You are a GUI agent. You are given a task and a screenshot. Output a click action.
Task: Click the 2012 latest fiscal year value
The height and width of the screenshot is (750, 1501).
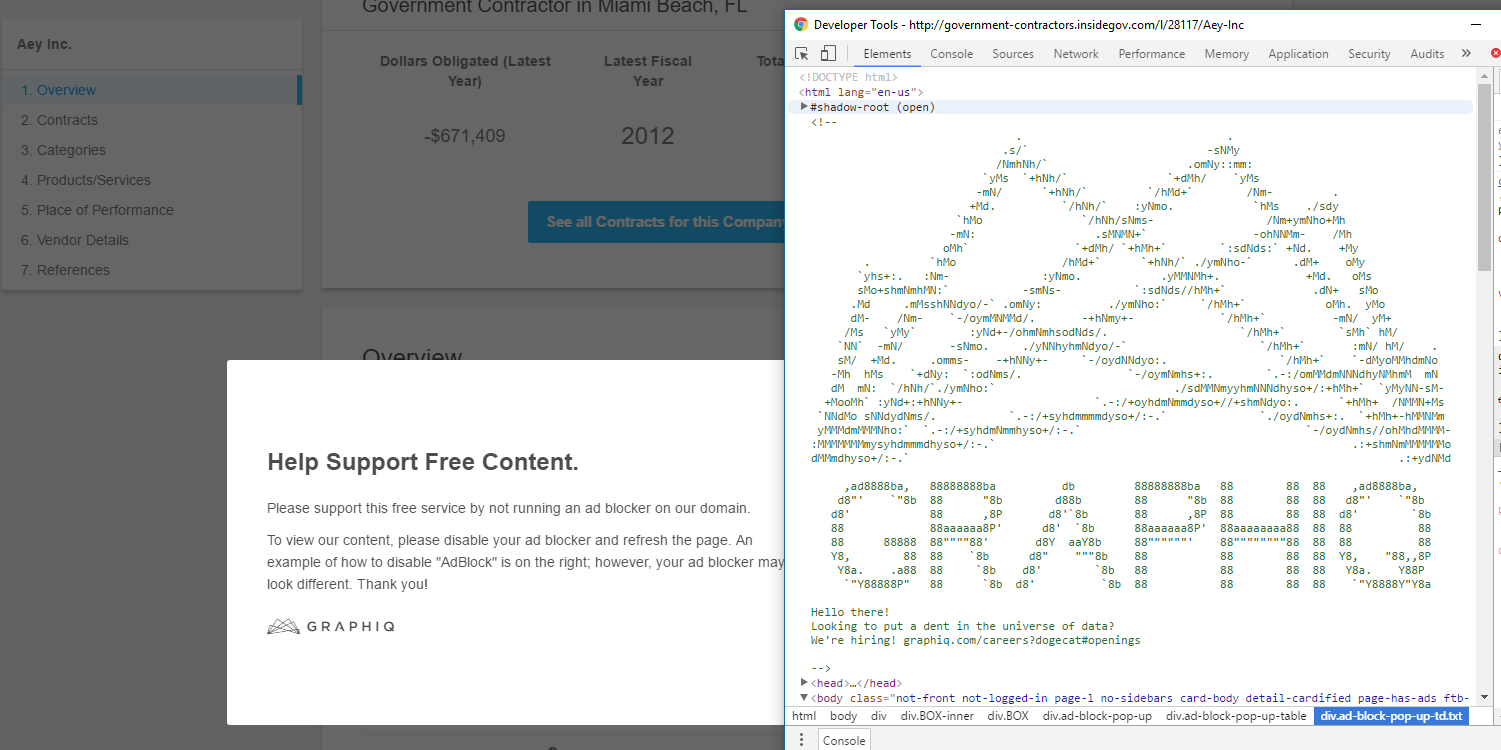click(648, 136)
